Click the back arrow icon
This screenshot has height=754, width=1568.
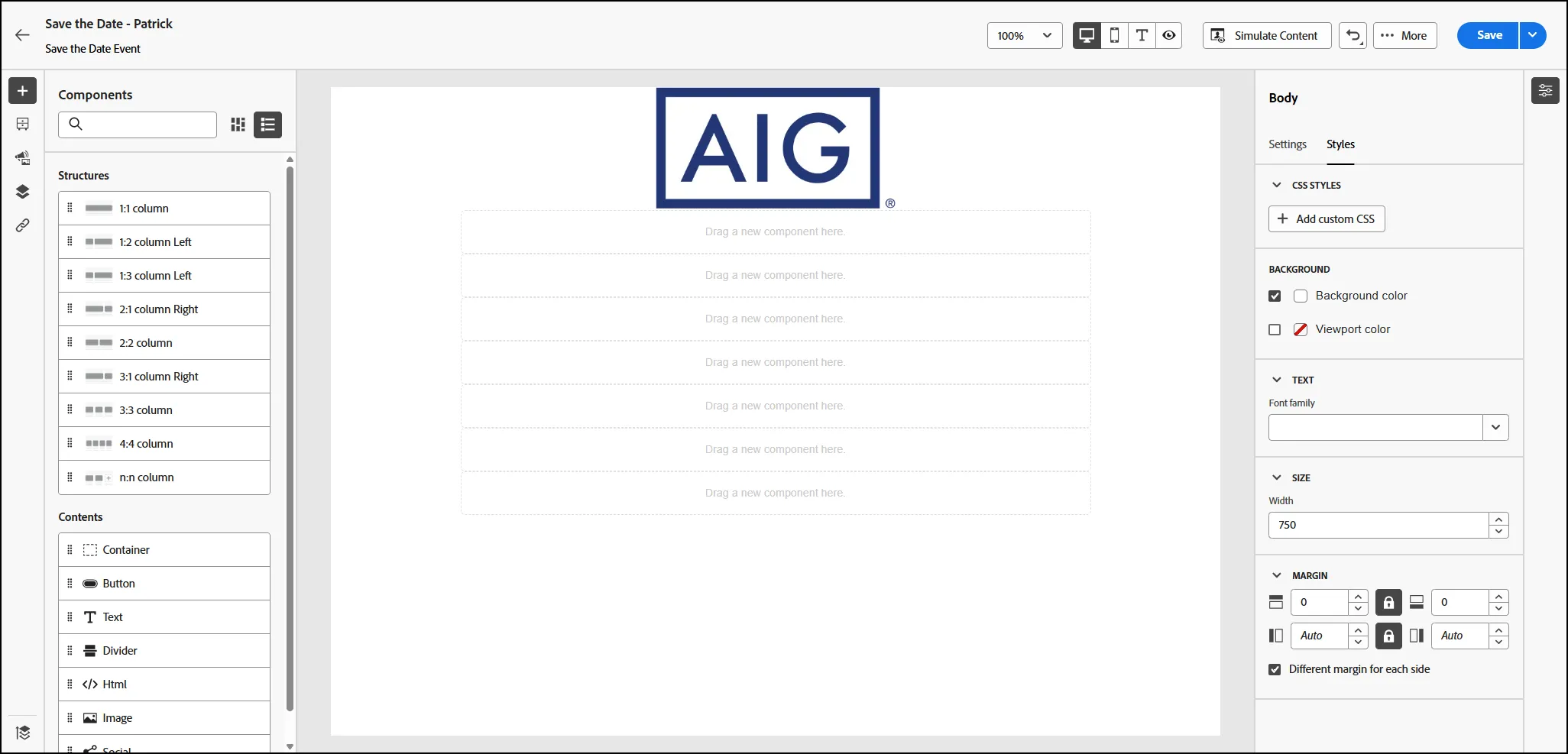(x=22, y=35)
